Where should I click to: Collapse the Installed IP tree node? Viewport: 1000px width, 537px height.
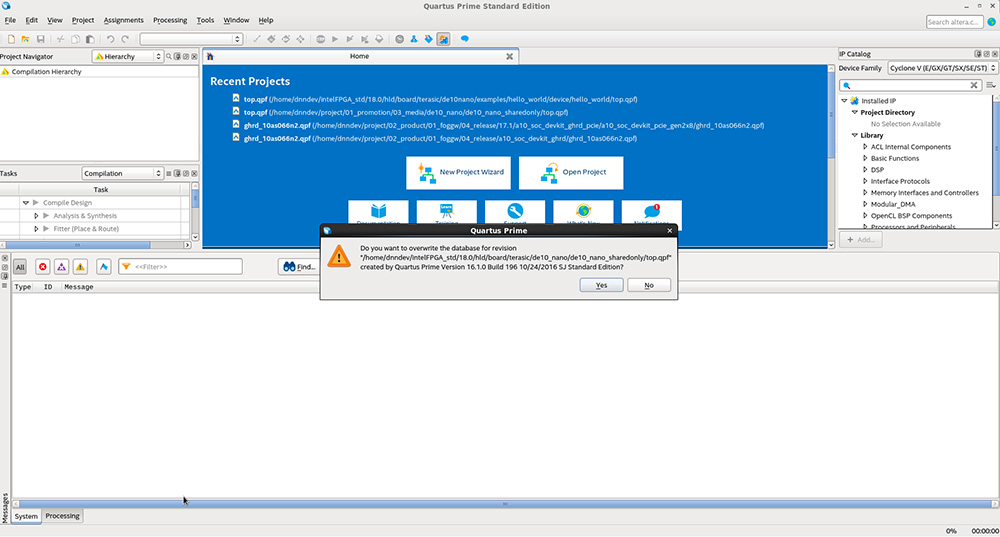click(844, 101)
